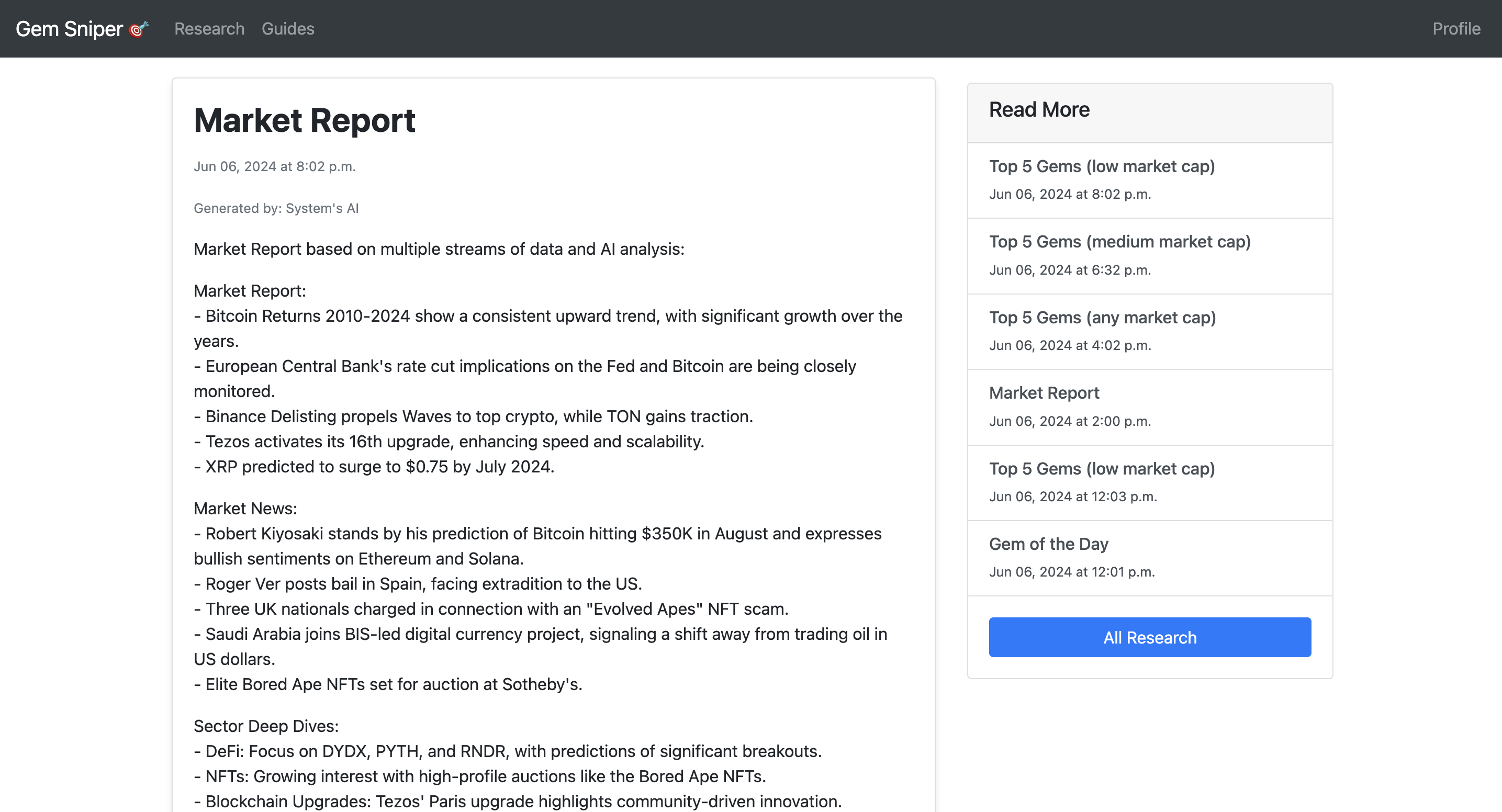Open Top 5 Gems (medium market cap)
This screenshot has width=1502, height=812.
pos(1119,242)
